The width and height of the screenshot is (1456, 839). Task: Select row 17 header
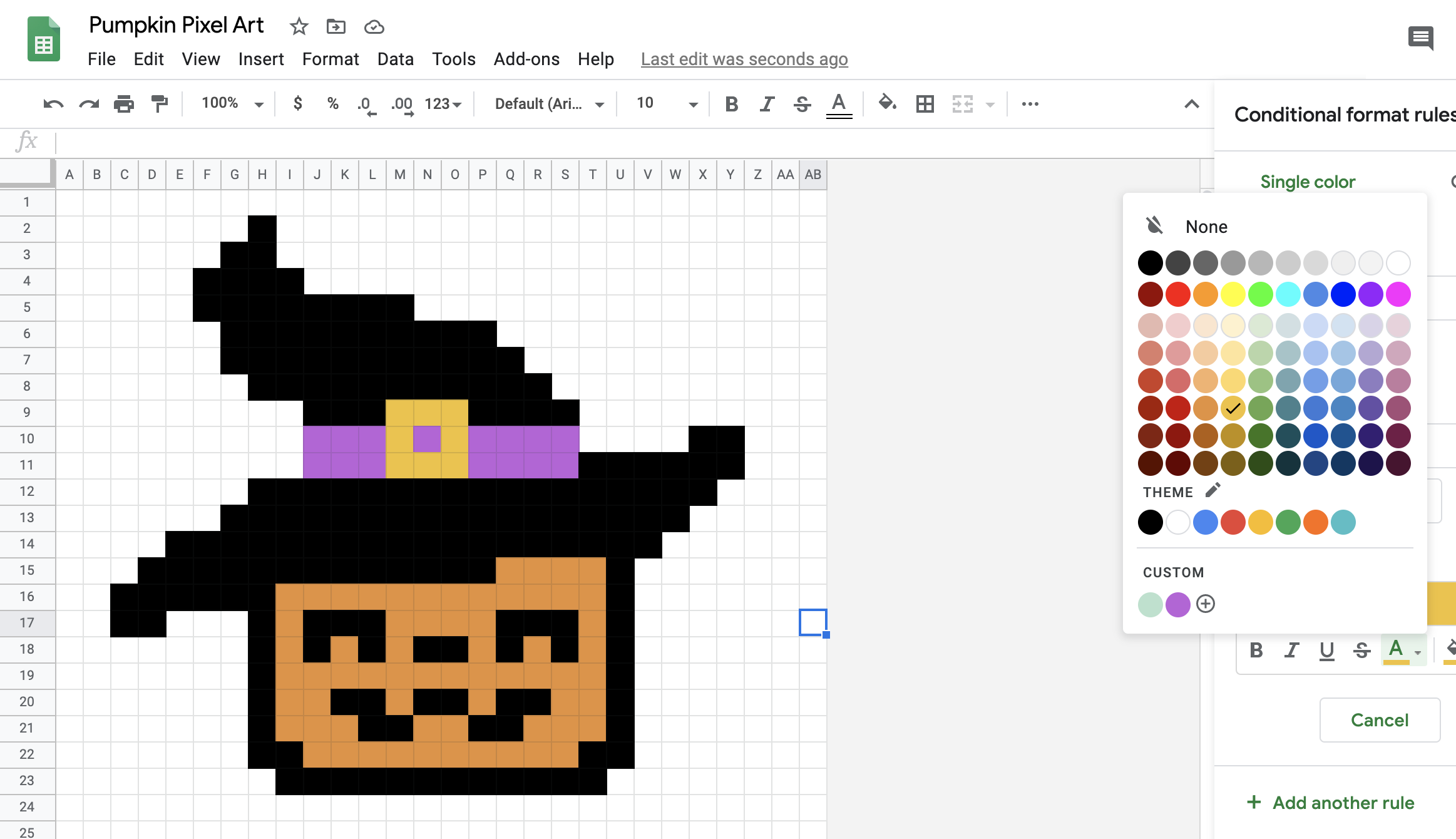tap(27, 623)
